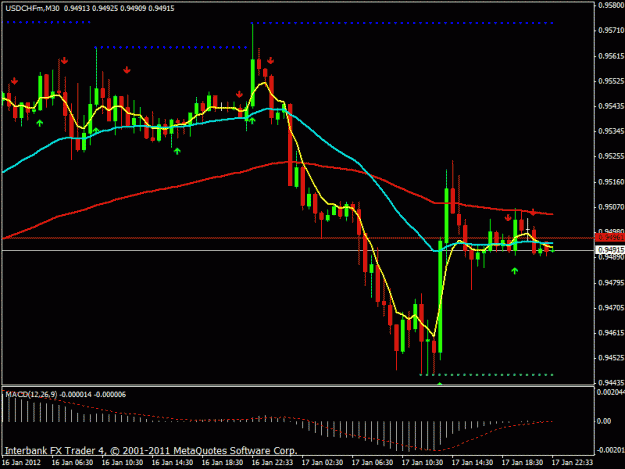Click the USDCHFm,M30 chart title text
Screen dimensions: 625x469
point(32,8)
